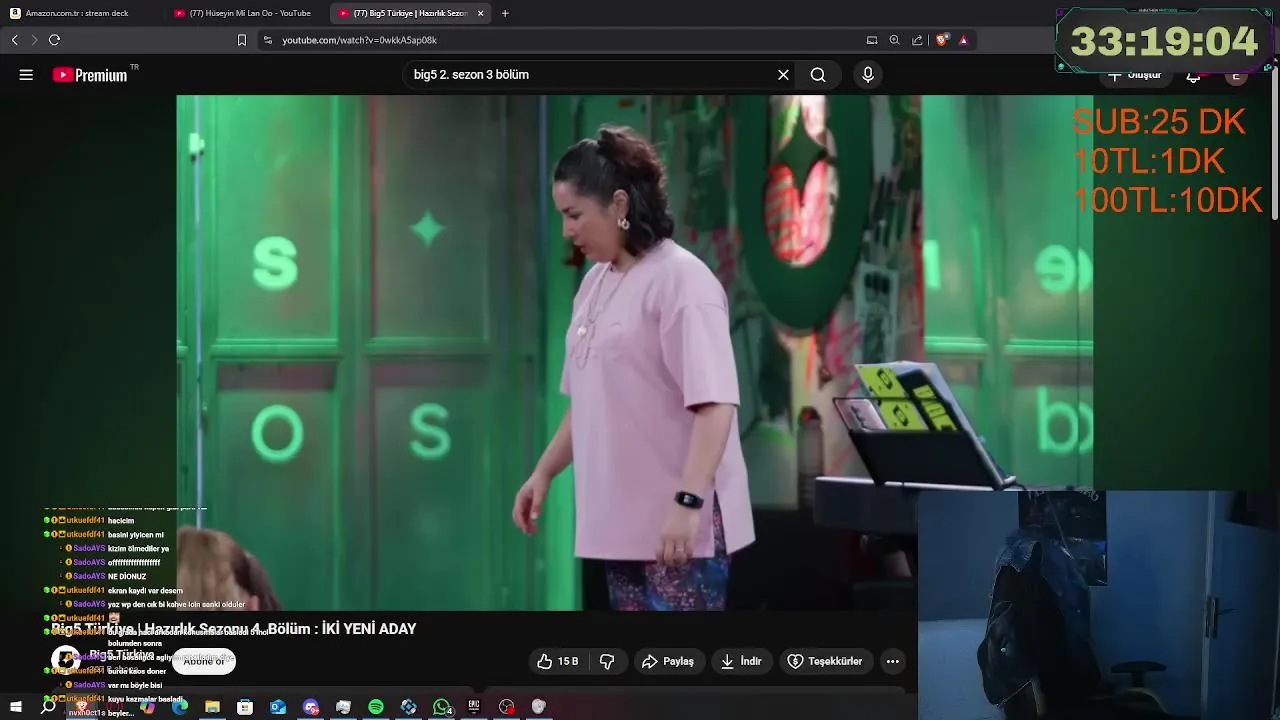Image resolution: width=1280 pixels, height=720 pixels.
Task: Clear the YouTube search box text
Action: [x=783, y=75]
